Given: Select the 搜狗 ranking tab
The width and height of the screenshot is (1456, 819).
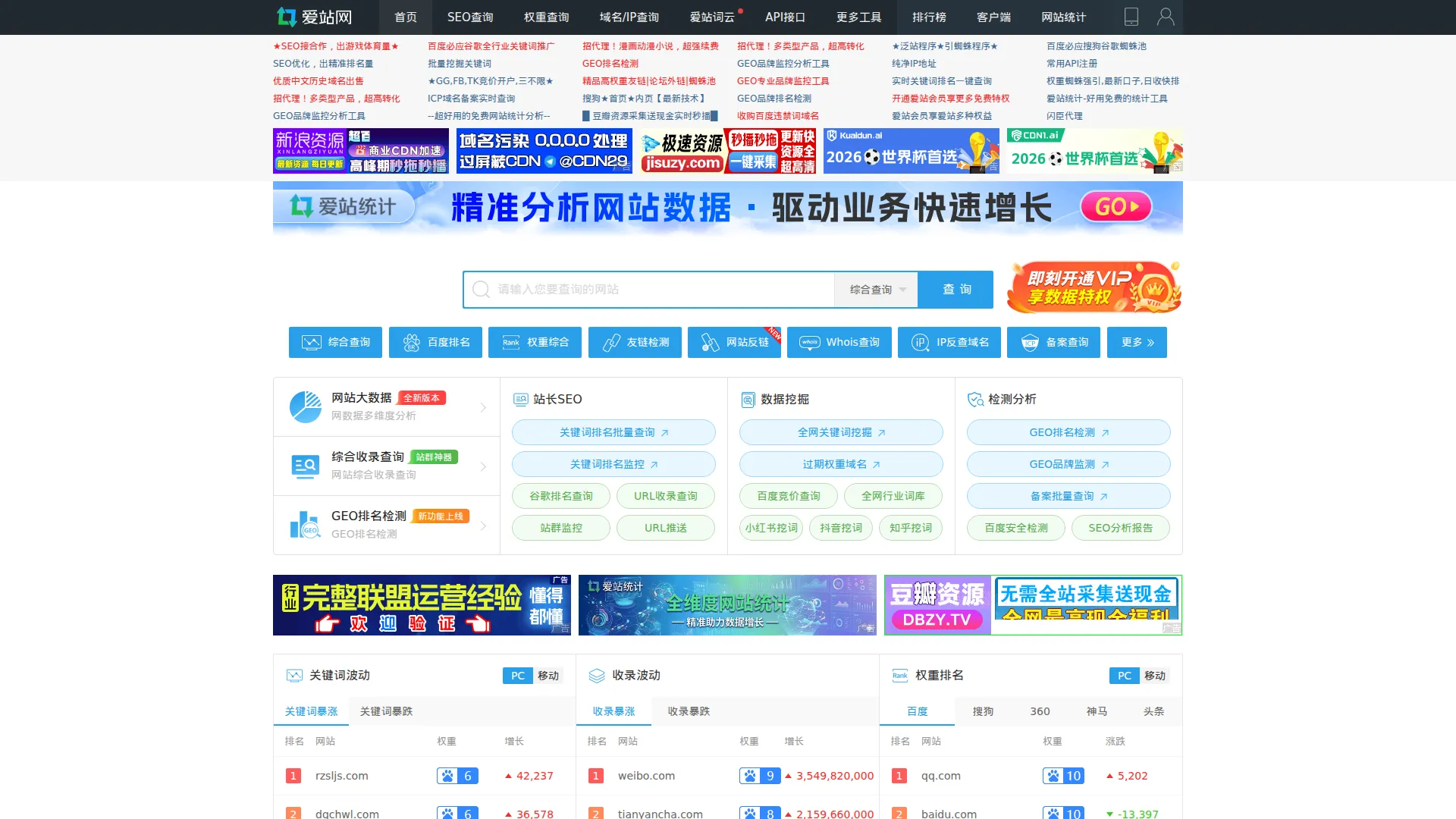Looking at the screenshot, I should click(983, 711).
